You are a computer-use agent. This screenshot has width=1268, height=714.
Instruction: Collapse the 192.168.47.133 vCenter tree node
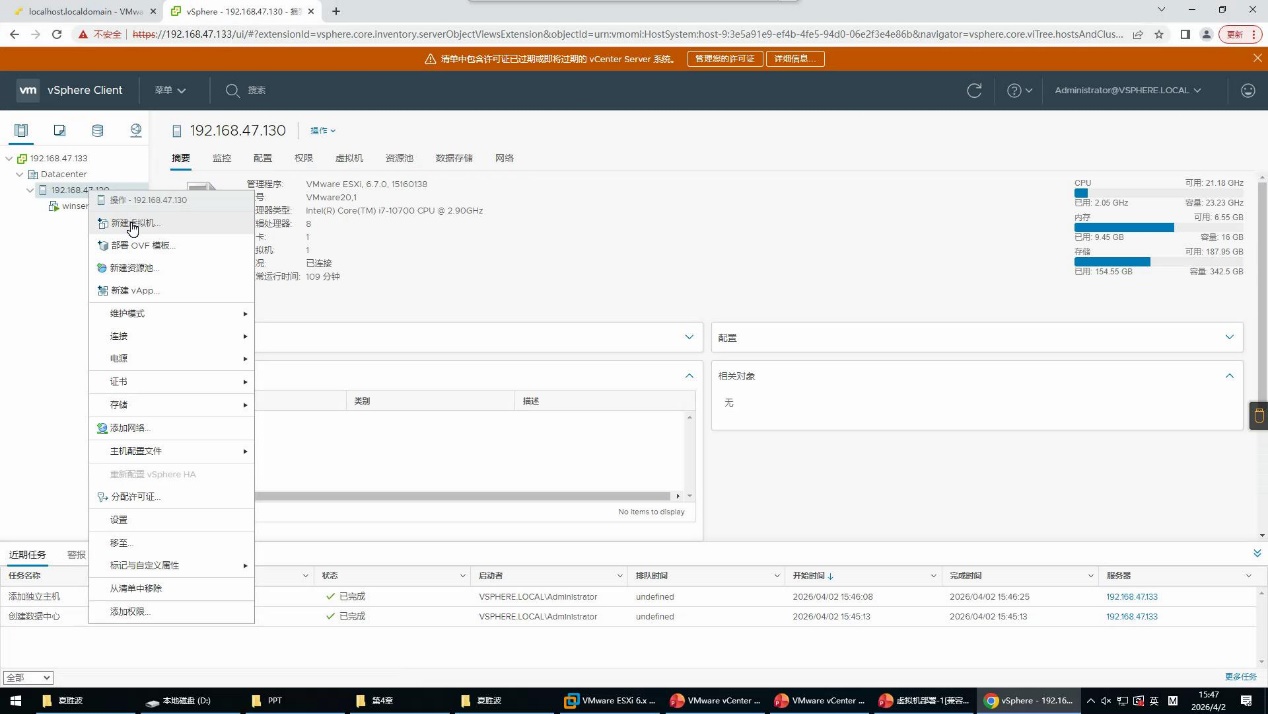pyautogui.click(x=9, y=158)
